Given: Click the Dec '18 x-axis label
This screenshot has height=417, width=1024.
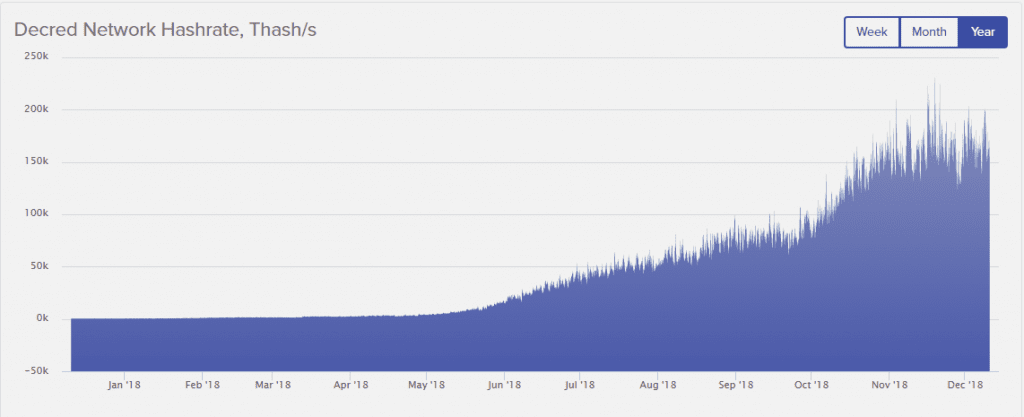Looking at the screenshot, I should (x=965, y=385).
